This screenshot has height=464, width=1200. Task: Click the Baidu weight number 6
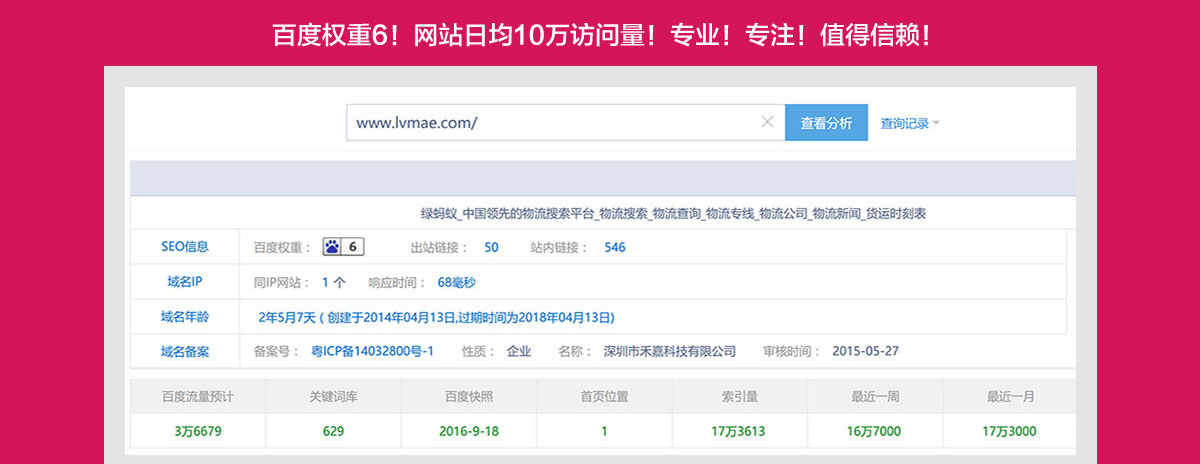click(x=353, y=247)
